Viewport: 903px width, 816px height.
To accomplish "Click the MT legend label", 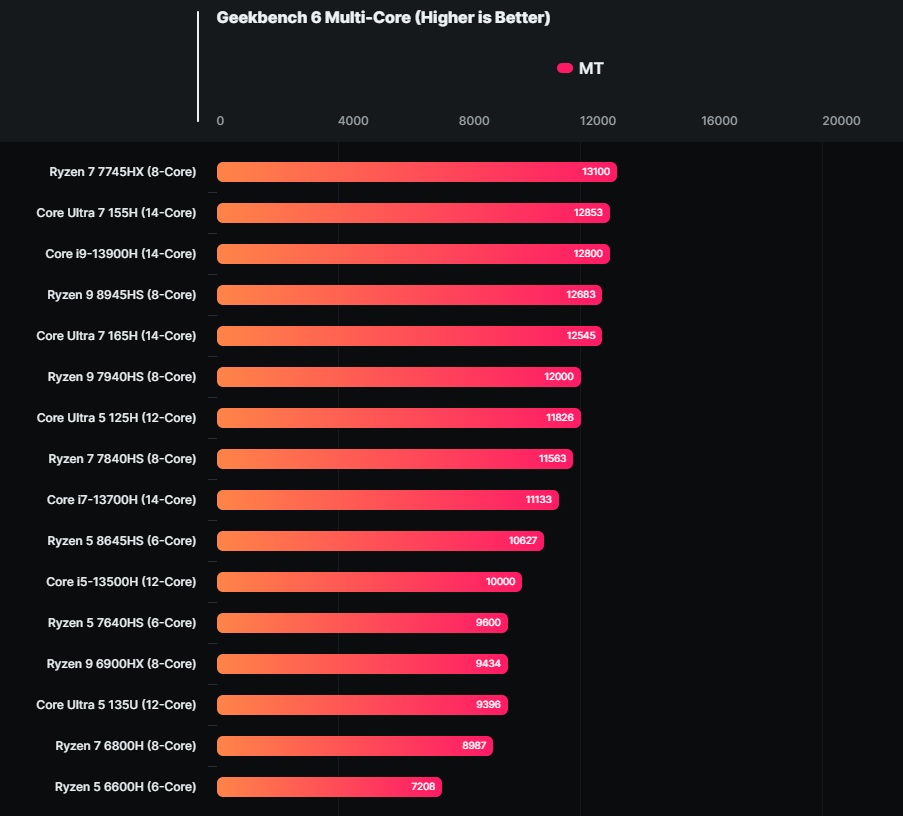I will point(591,69).
